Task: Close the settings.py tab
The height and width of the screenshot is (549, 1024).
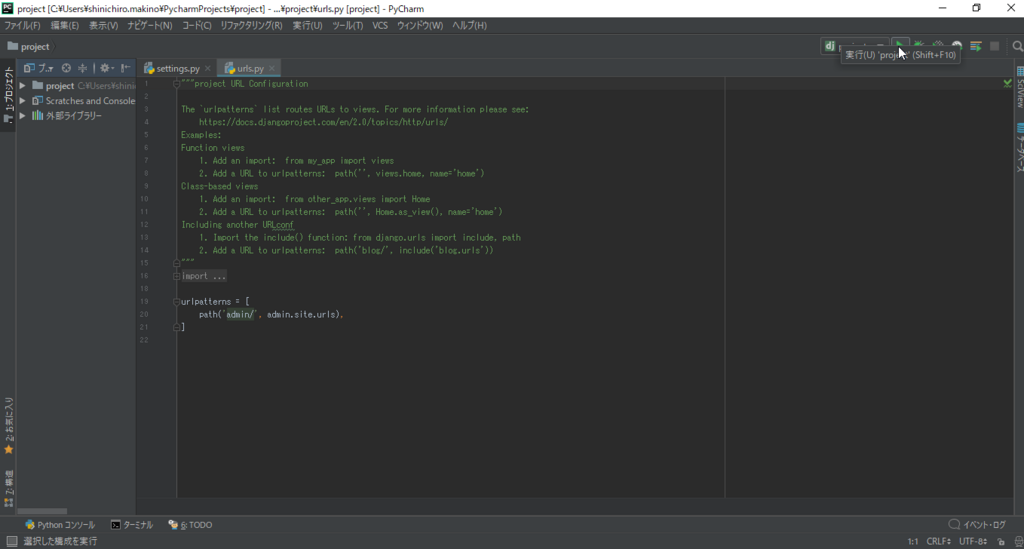Action: click(x=208, y=68)
